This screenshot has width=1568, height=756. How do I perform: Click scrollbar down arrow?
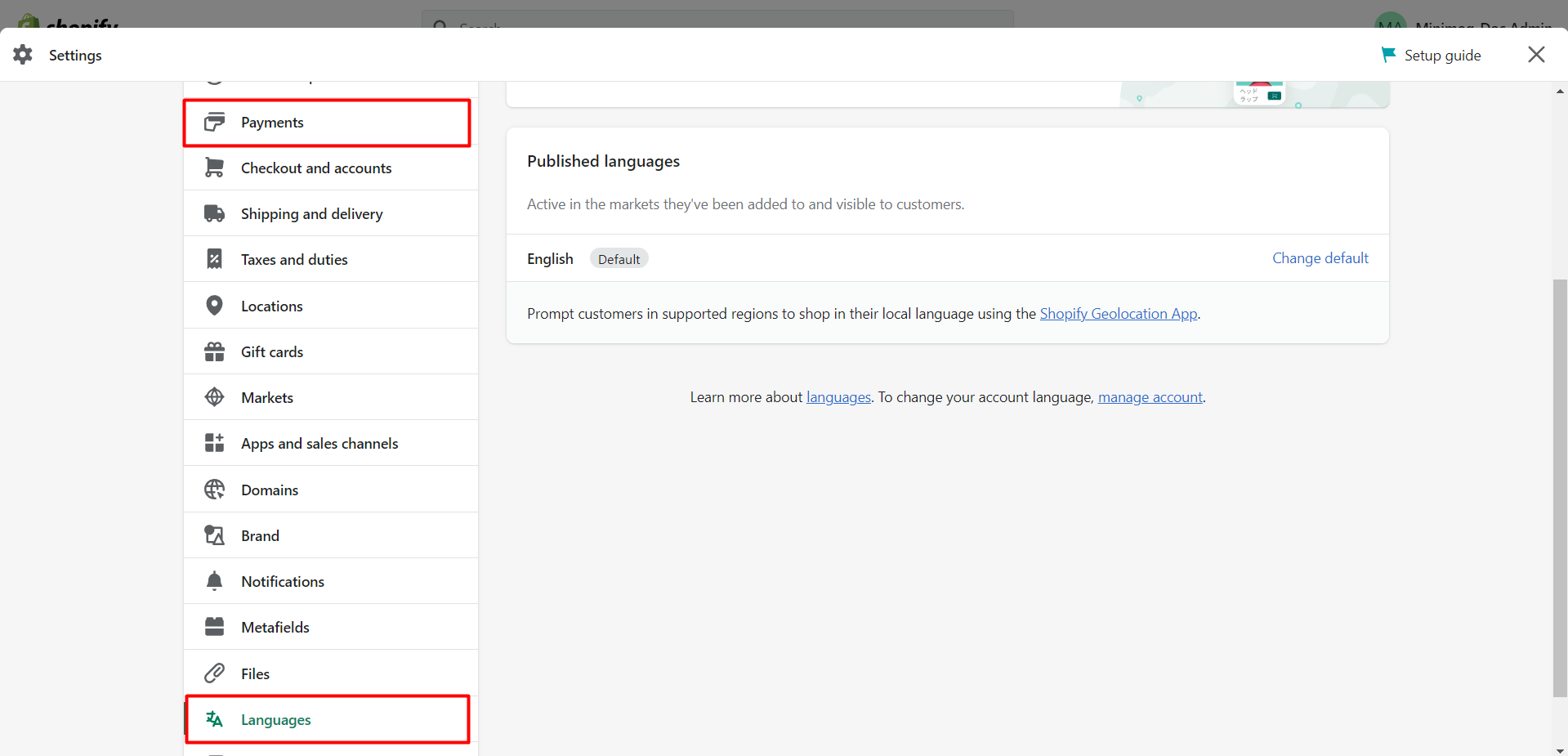pyautogui.click(x=1560, y=749)
